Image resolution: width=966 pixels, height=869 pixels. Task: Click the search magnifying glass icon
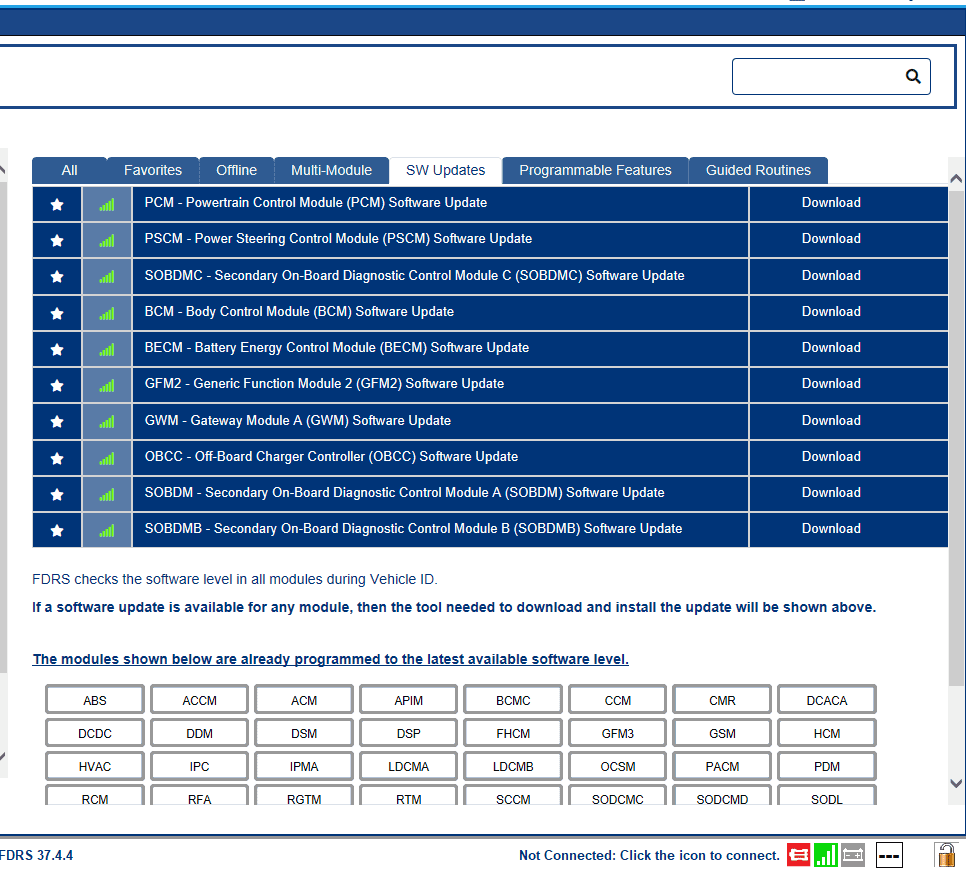912,76
